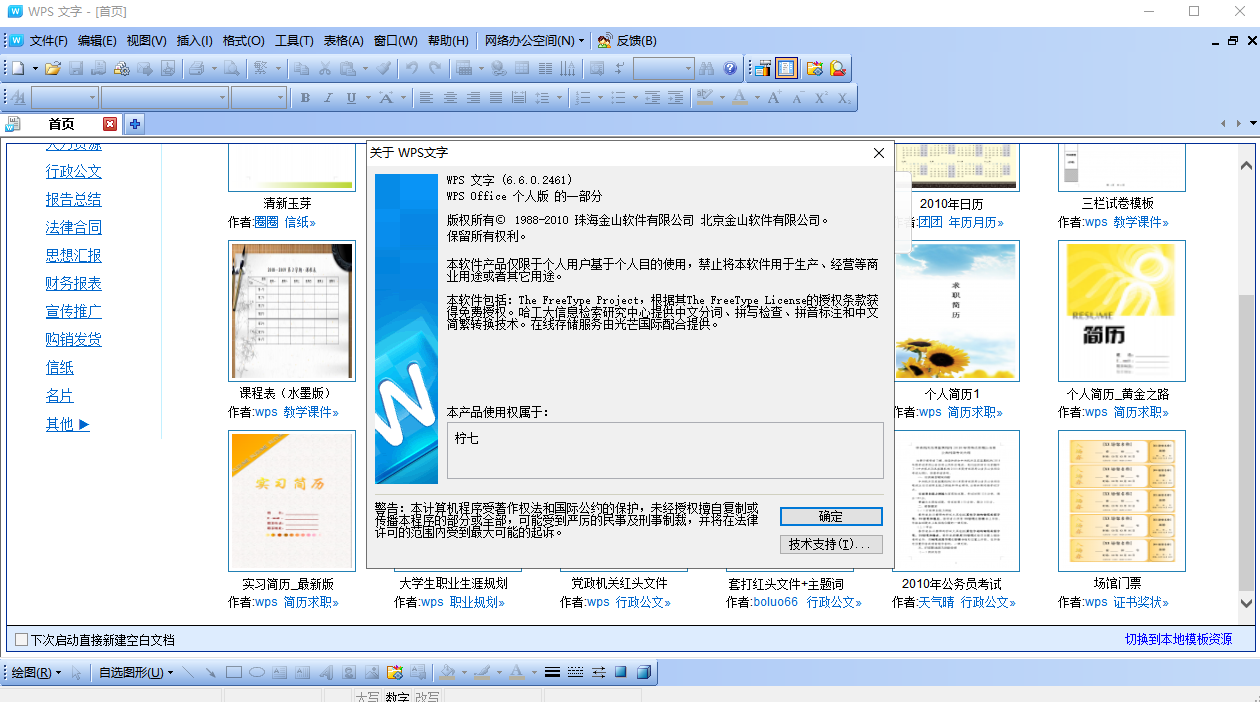Click the Save icon in toolbar
This screenshot has width=1260, height=702.
76,68
